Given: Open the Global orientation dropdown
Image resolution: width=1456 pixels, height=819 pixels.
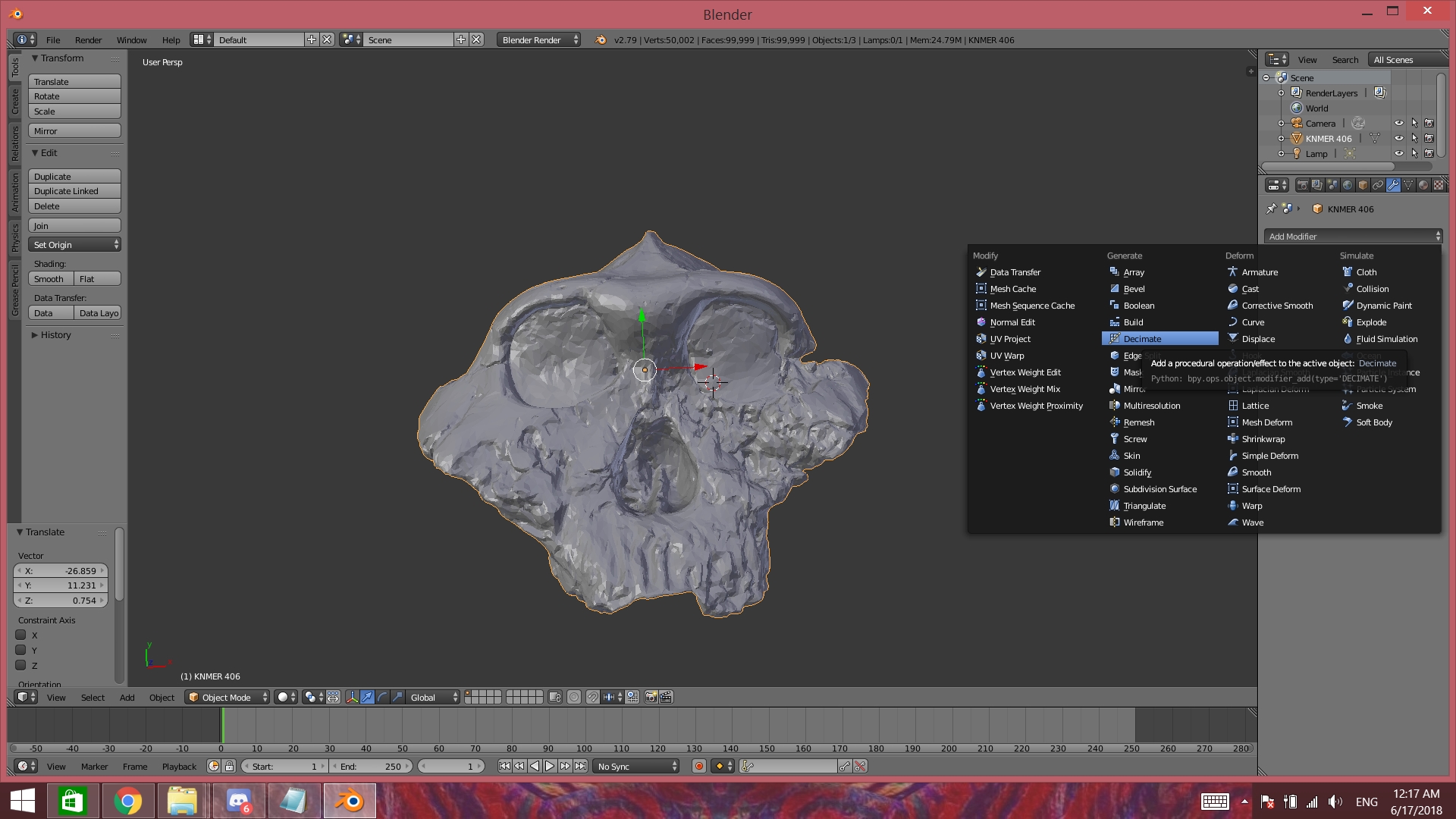Looking at the screenshot, I should 434,698.
